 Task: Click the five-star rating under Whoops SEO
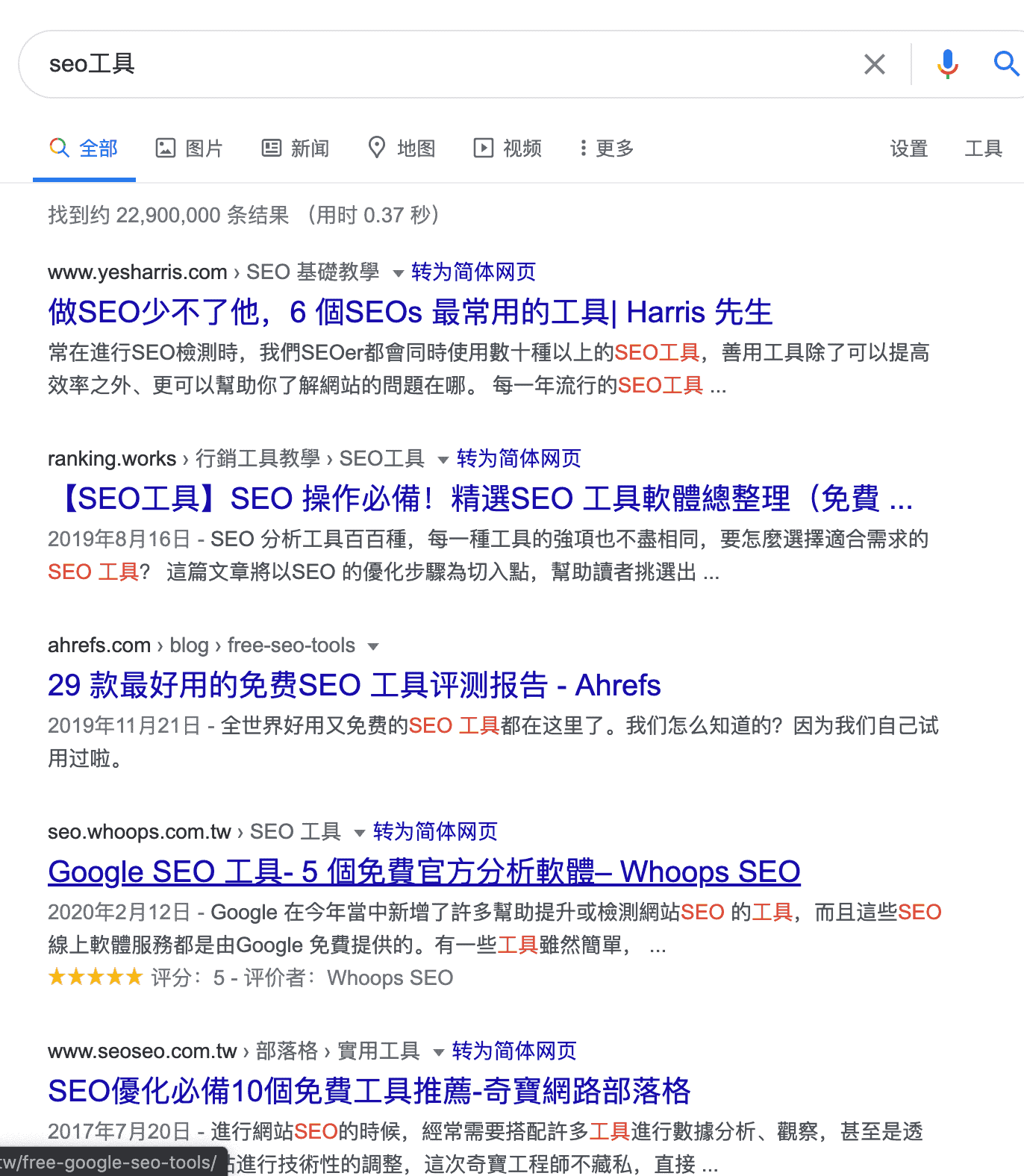coord(95,977)
